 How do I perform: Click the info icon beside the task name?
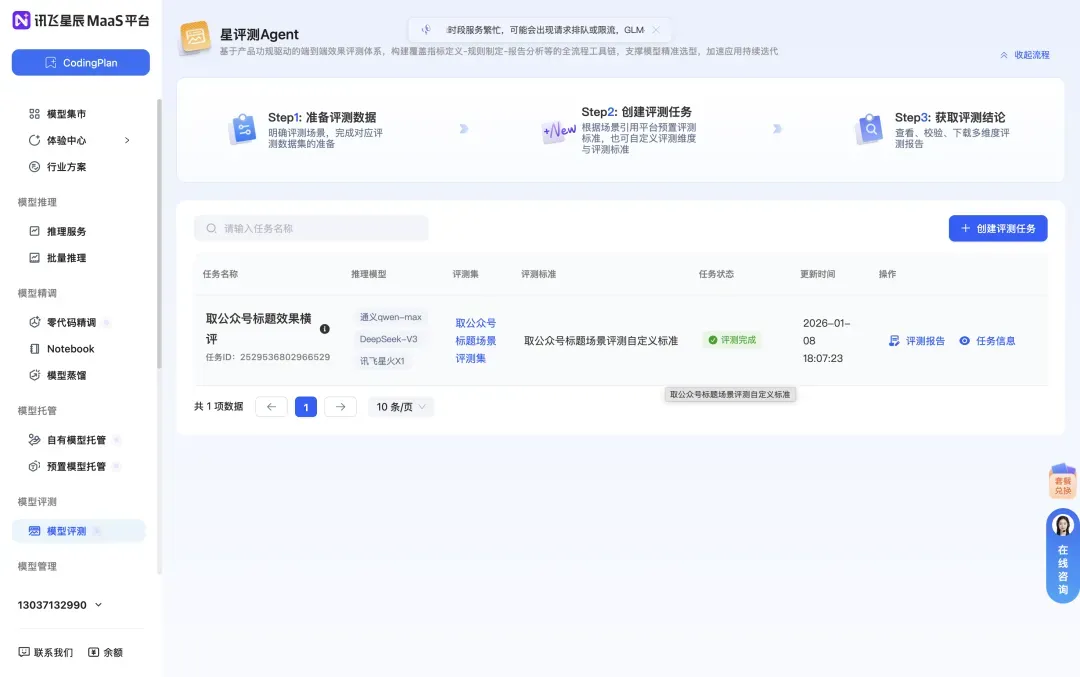[324, 329]
